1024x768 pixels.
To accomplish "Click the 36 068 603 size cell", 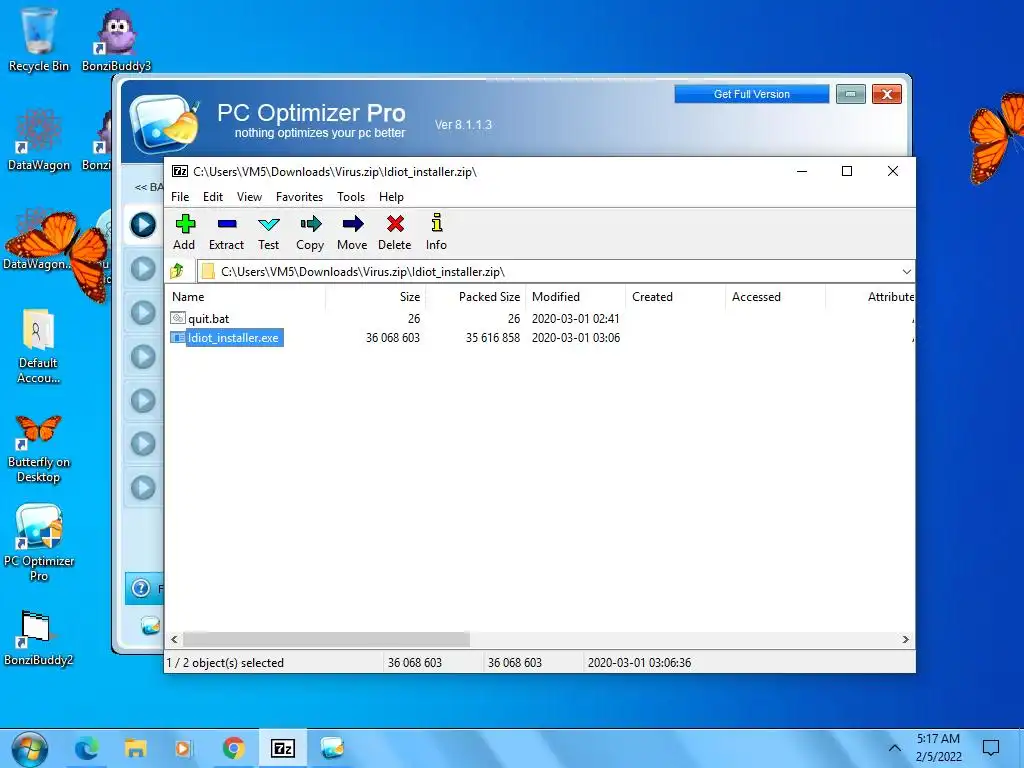I will pos(392,338).
